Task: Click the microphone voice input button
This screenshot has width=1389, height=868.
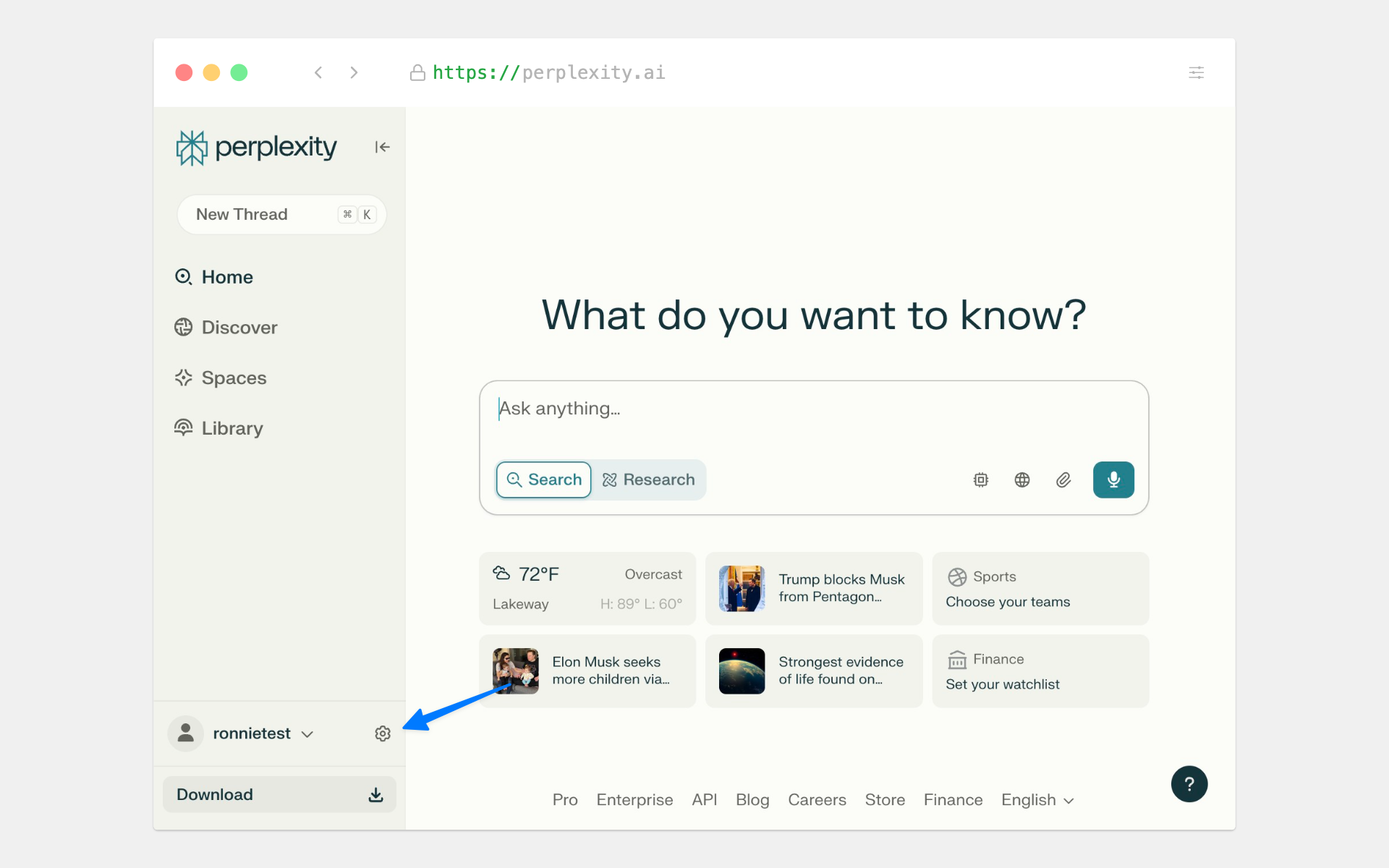Action: coord(1113,480)
